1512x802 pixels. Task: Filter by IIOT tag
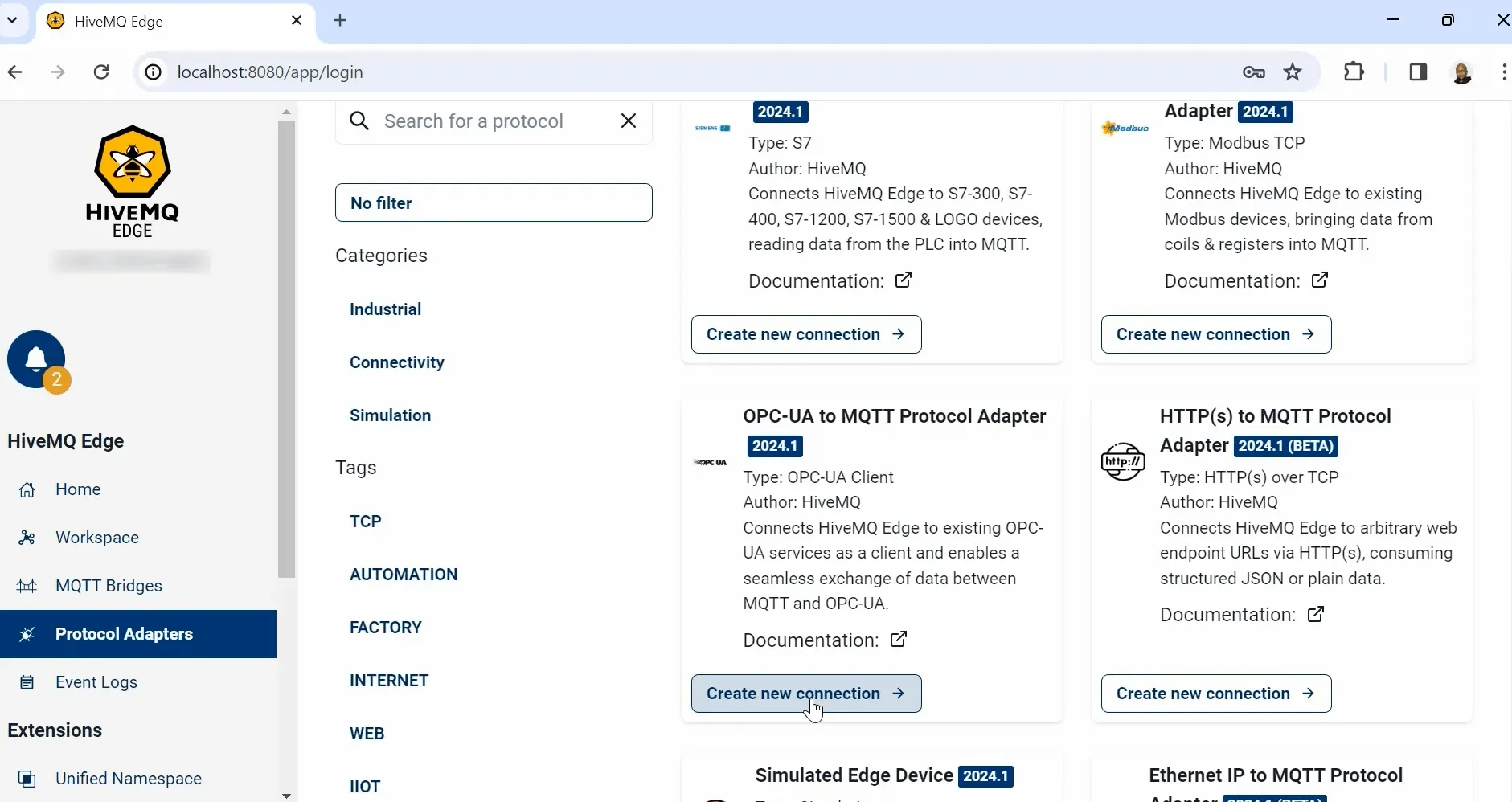pyautogui.click(x=365, y=787)
